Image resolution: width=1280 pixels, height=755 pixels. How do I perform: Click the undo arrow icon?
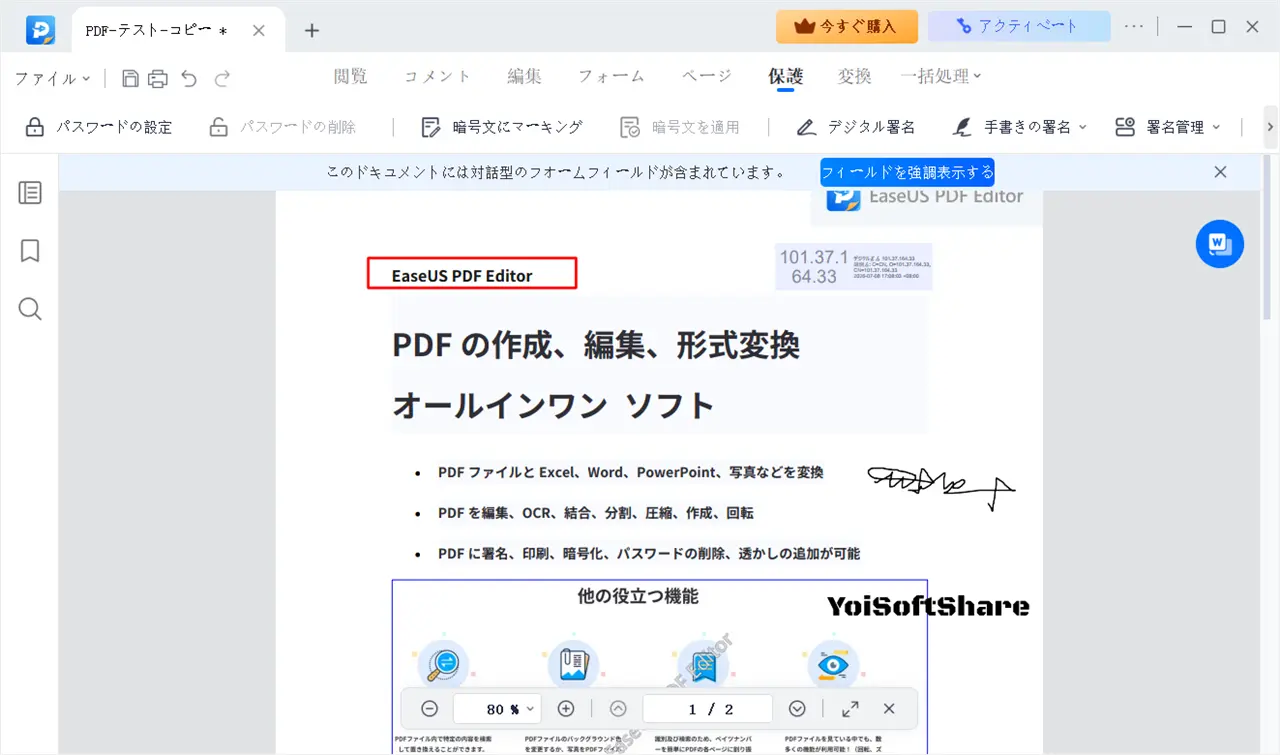coord(190,78)
